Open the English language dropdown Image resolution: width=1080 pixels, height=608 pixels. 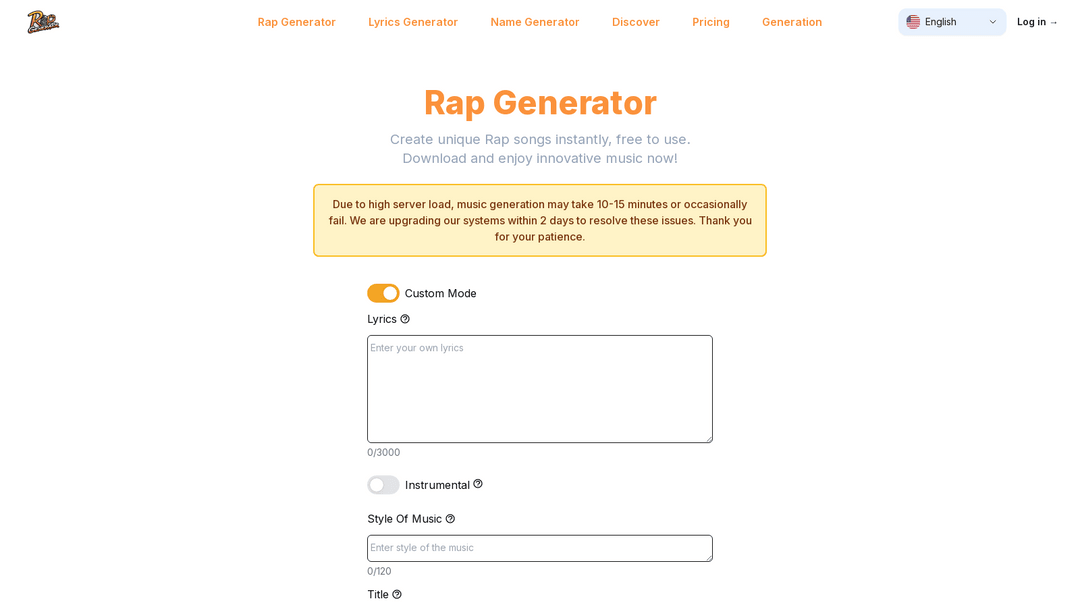(951, 22)
